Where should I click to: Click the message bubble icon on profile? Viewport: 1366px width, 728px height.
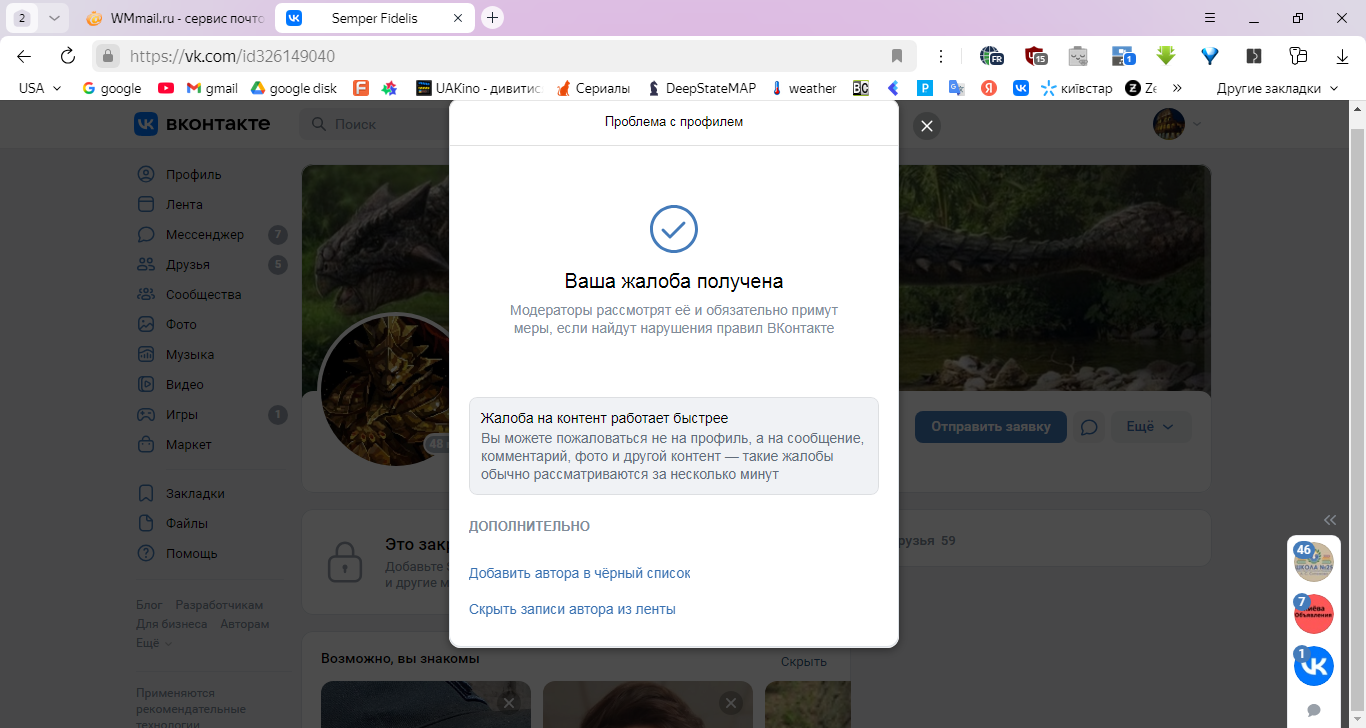tap(1089, 427)
